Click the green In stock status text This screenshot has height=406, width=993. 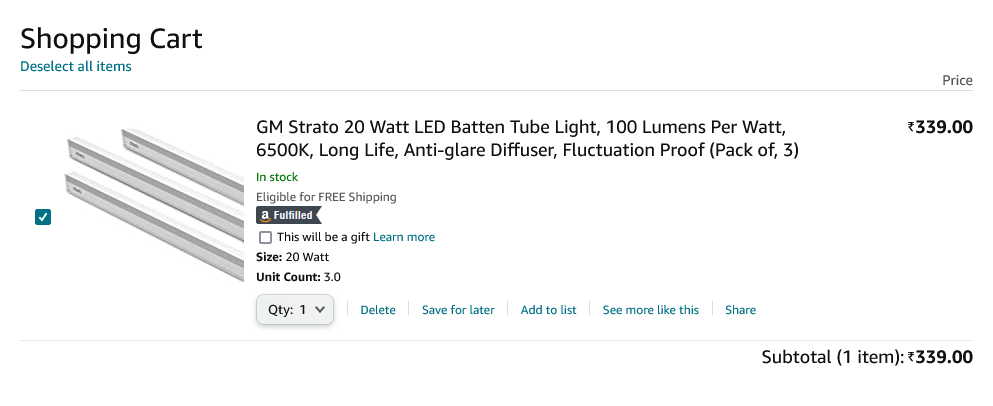click(x=277, y=177)
